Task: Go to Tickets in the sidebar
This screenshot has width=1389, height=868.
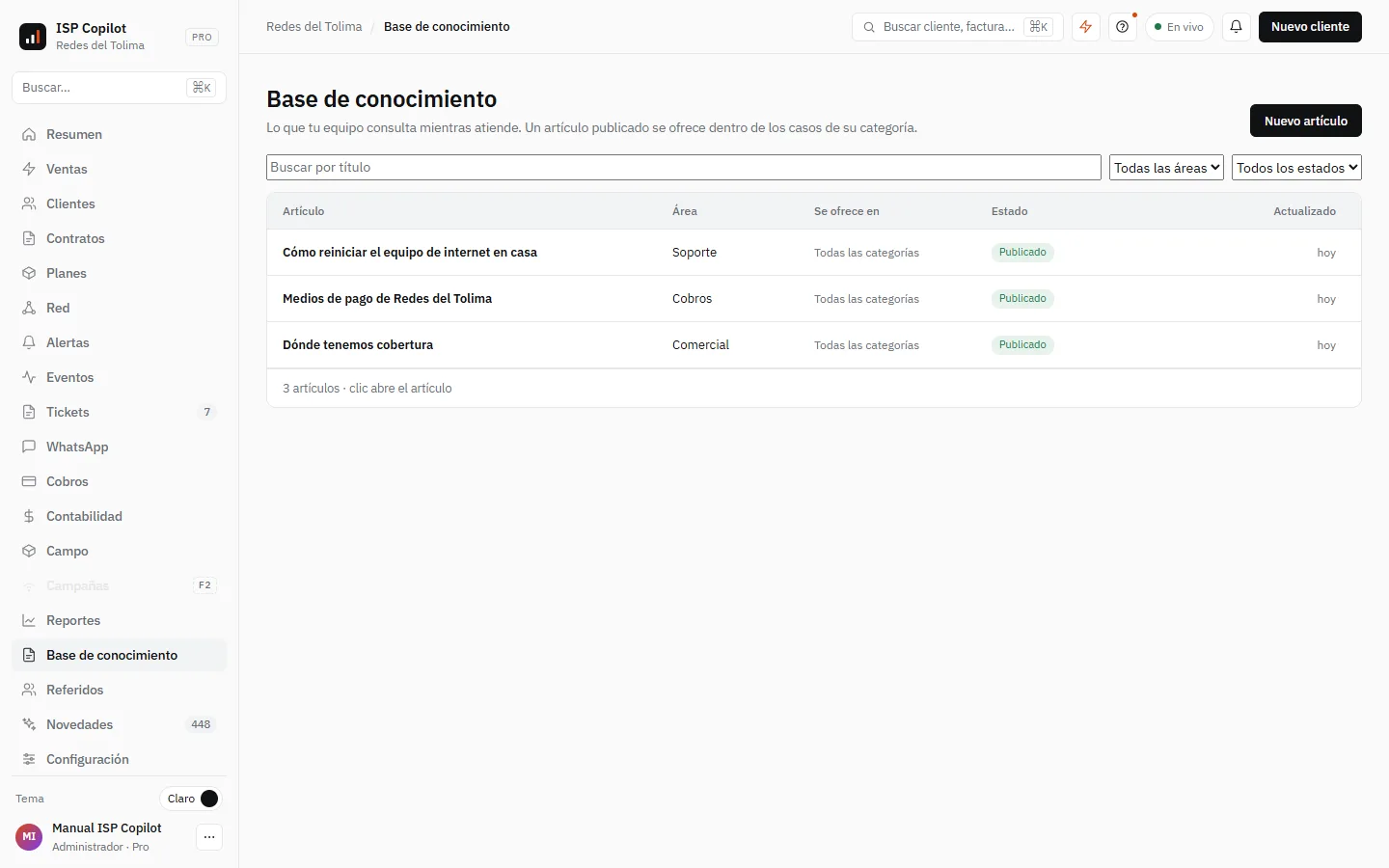Action: click(x=120, y=412)
